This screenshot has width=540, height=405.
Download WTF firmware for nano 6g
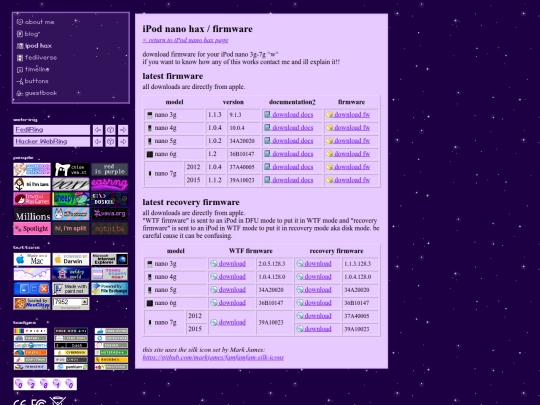[x=228, y=303]
